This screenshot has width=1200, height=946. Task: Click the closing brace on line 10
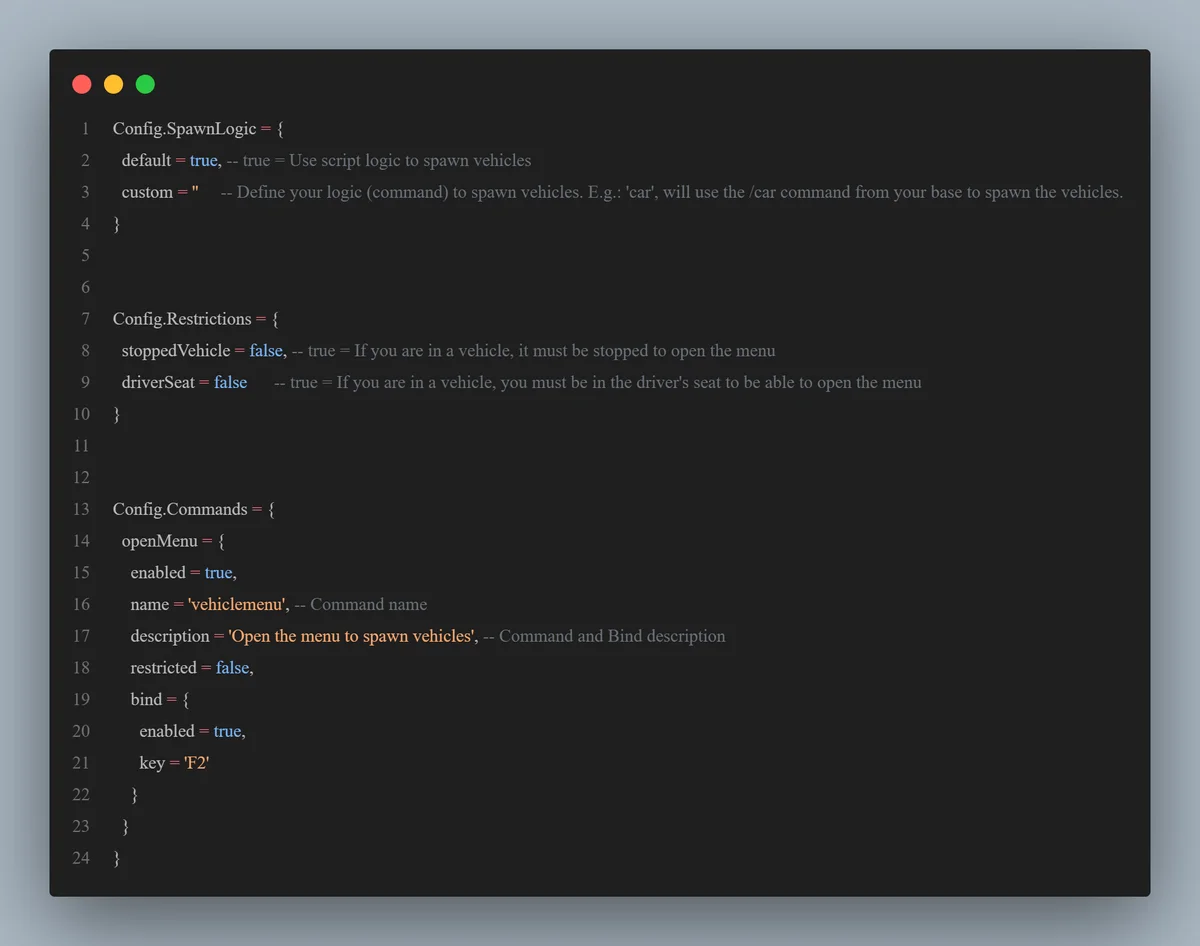tap(116, 413)
